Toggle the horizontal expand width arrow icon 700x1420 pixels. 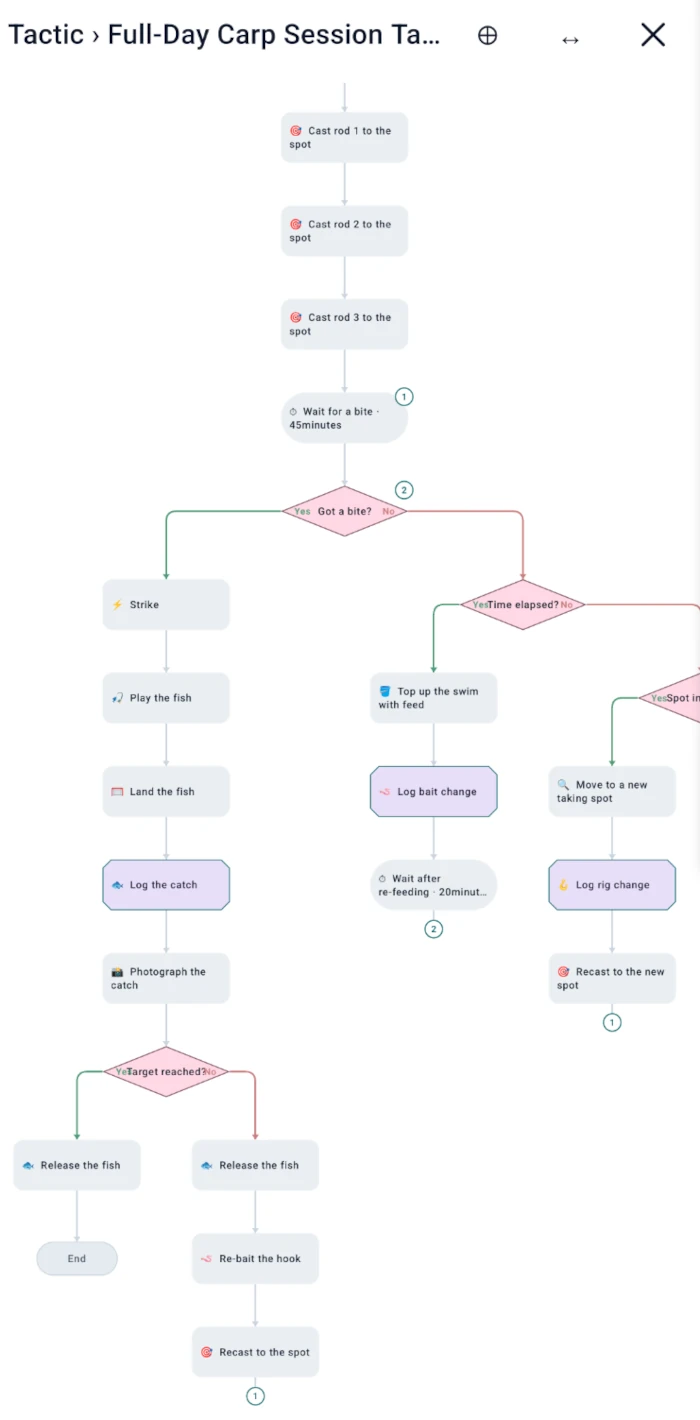tap(570, 39)
